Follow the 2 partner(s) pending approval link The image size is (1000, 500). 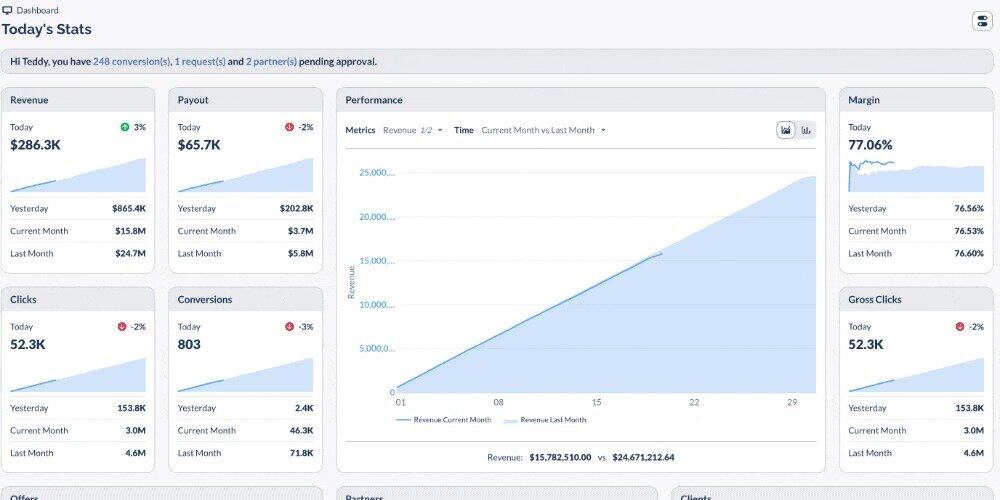click(271, 62)
